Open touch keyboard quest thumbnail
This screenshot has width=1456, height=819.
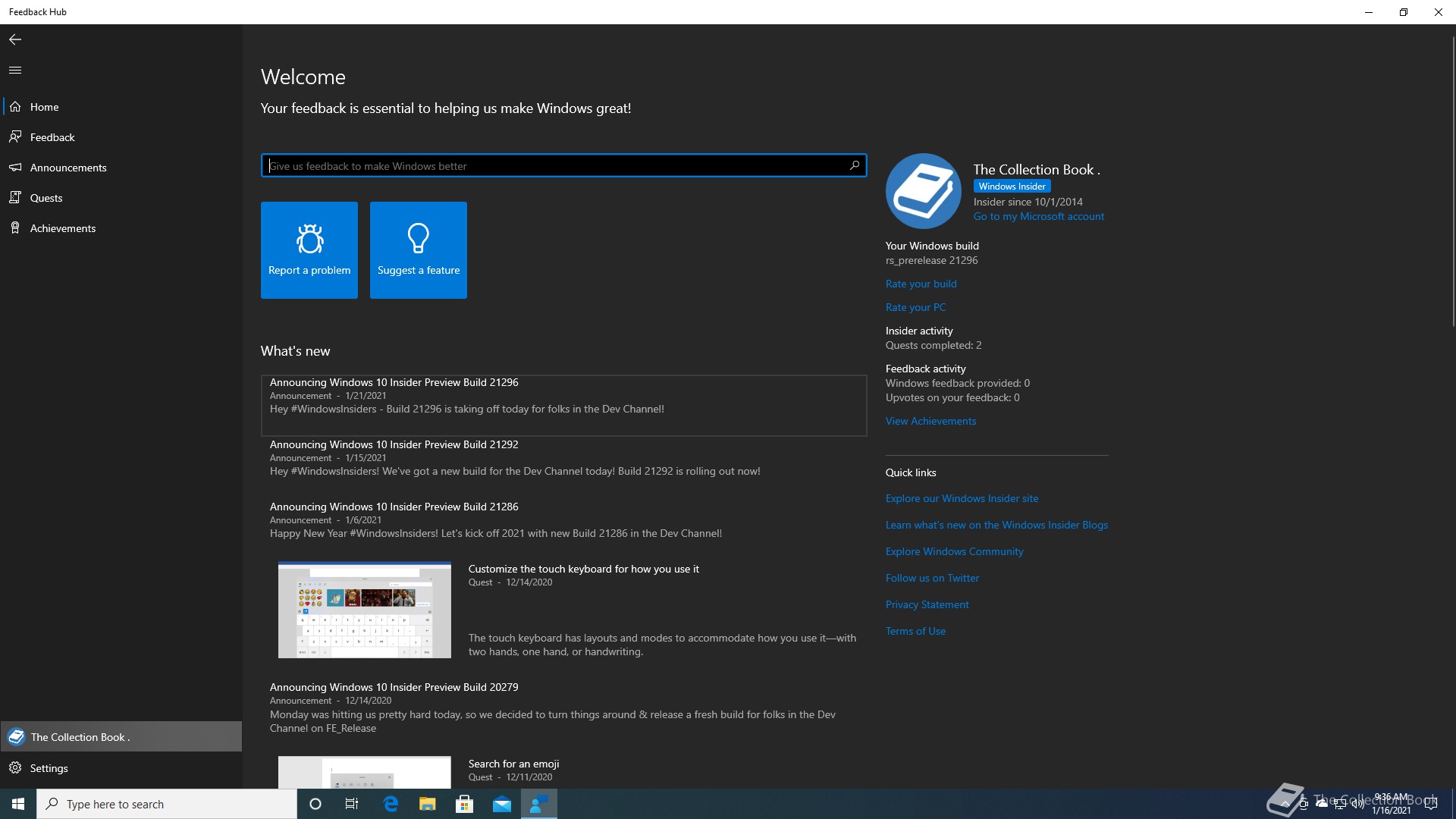(x=364, y=610)
